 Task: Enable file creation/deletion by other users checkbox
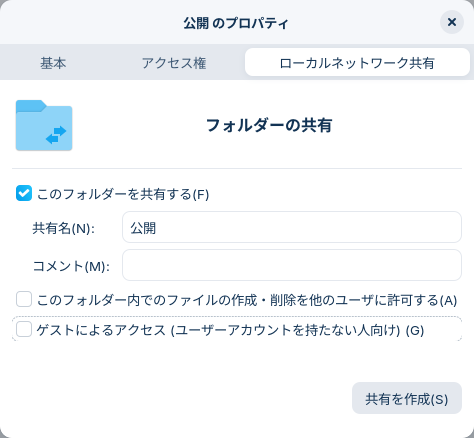coord(24,299)
